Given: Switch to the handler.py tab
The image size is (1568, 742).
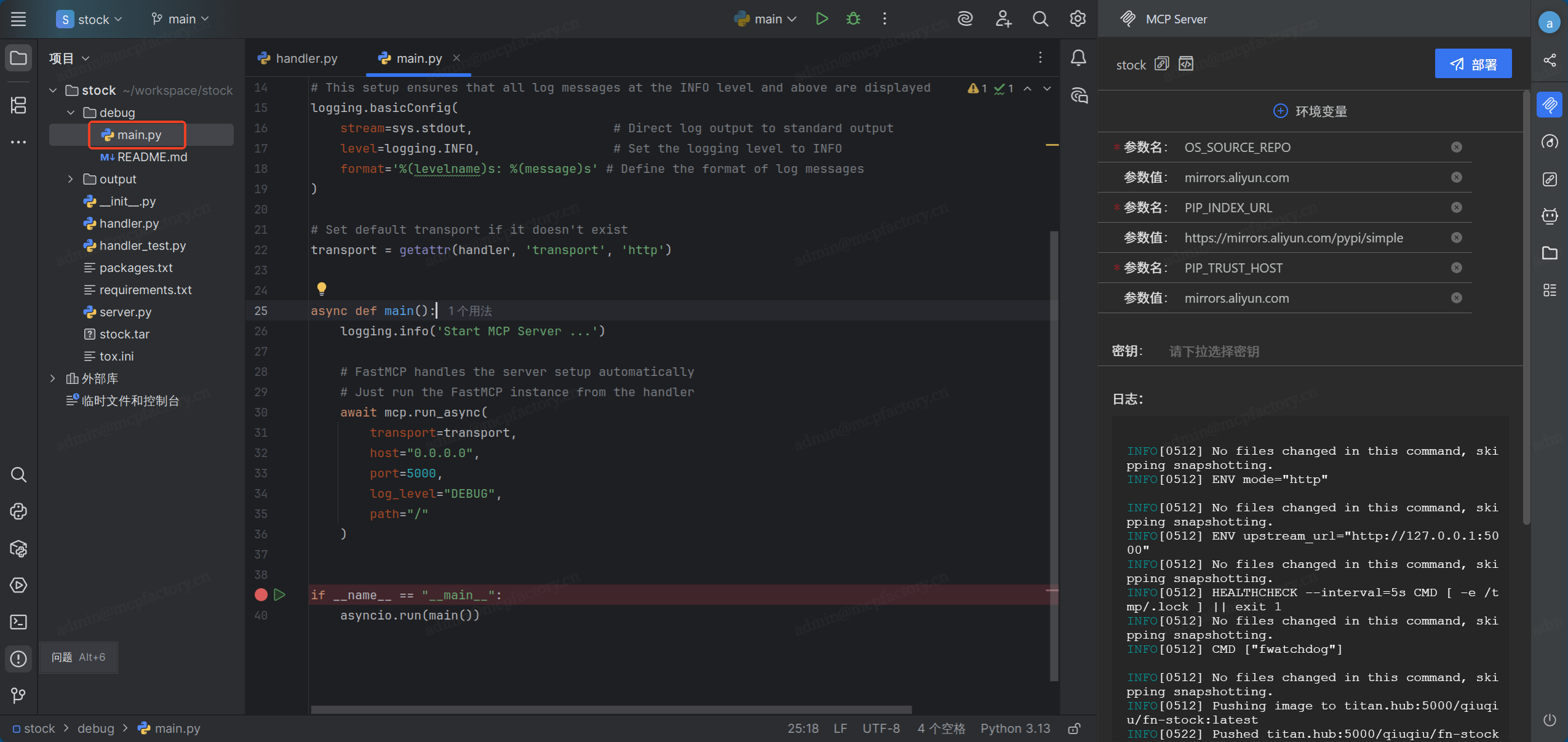Looking at the screenshot, I should click(x=298, y=58).
